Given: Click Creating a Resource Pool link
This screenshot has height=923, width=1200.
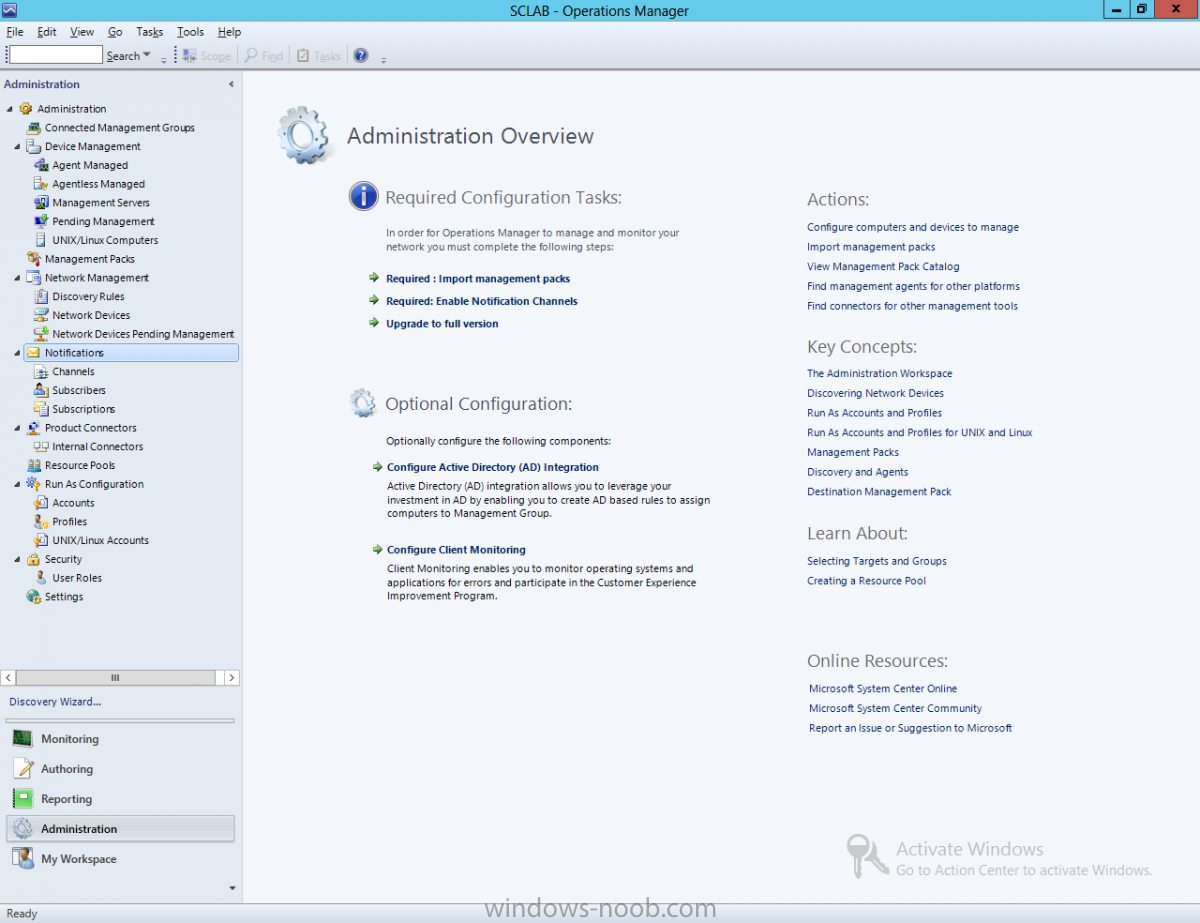Looking at the screenshot, I should coord(867,581).
